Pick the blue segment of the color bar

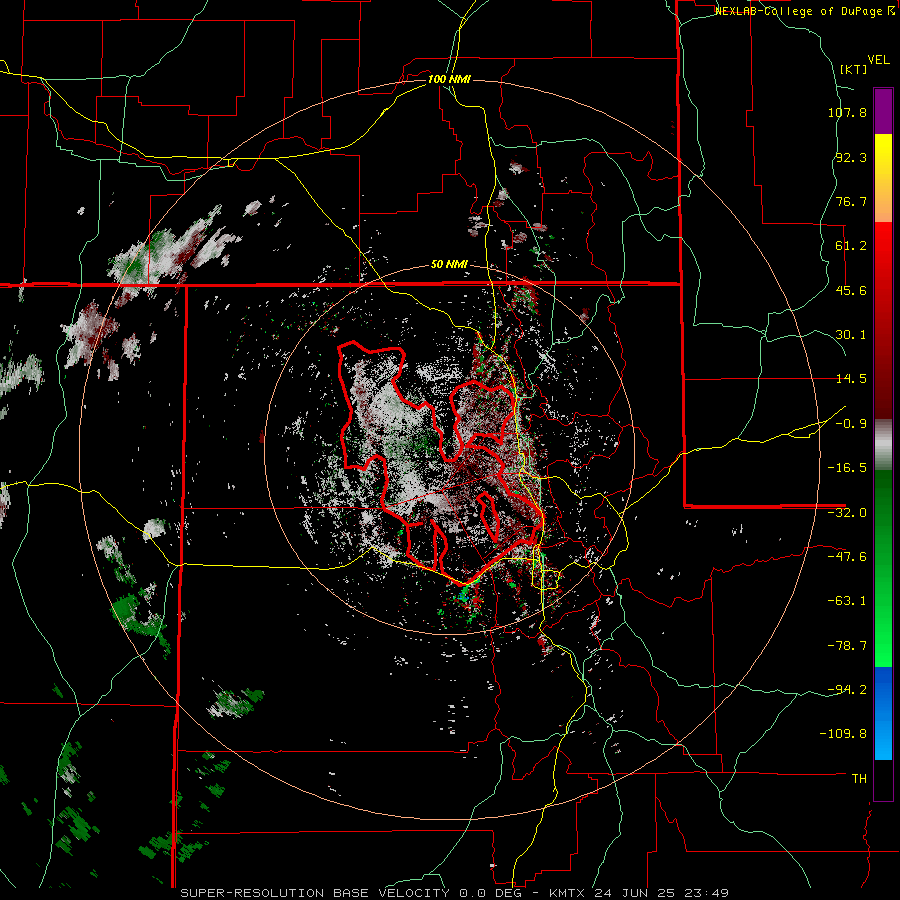[x=883, y=713]
